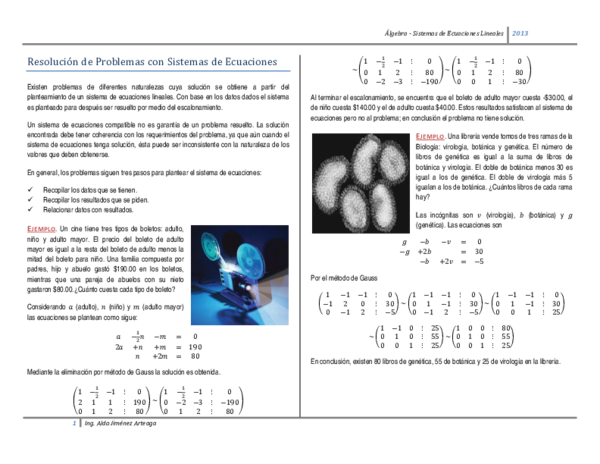The image size is (600, 464).
Task: Open the blue film projector image
Action: [x=239, y=275]
